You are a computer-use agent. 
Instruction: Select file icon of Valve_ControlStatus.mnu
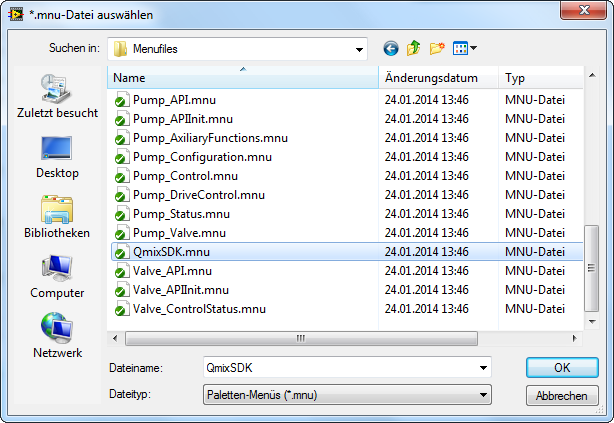coord(121,309)
